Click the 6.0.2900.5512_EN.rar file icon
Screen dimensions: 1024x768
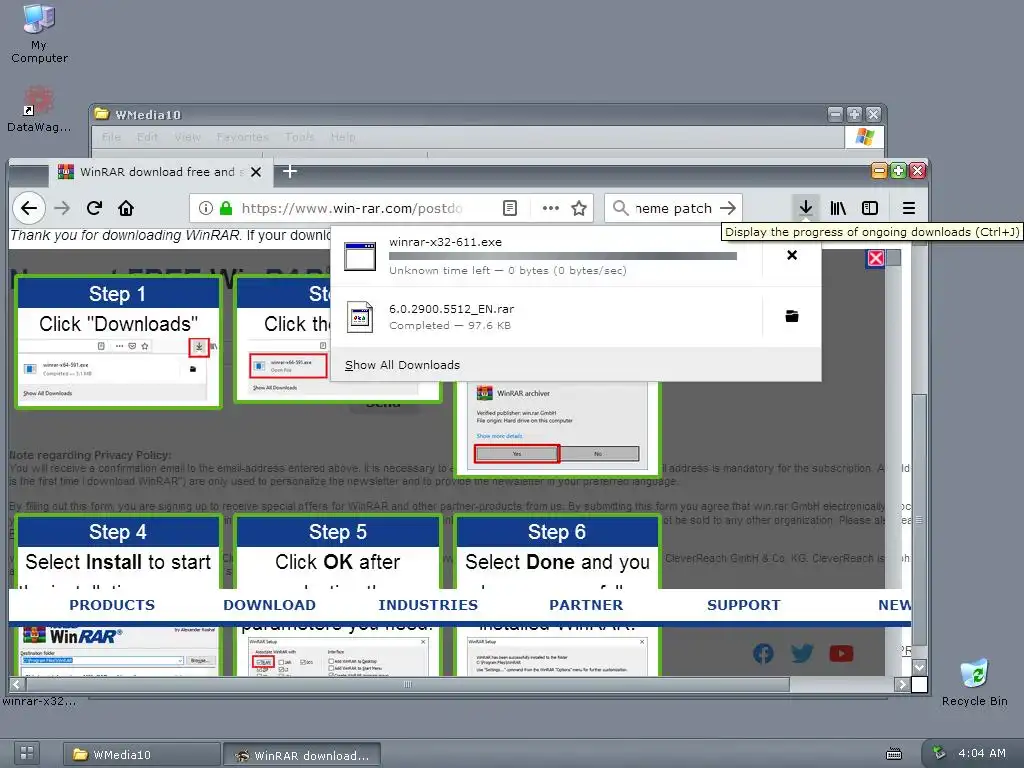click(x=360, y=317)
